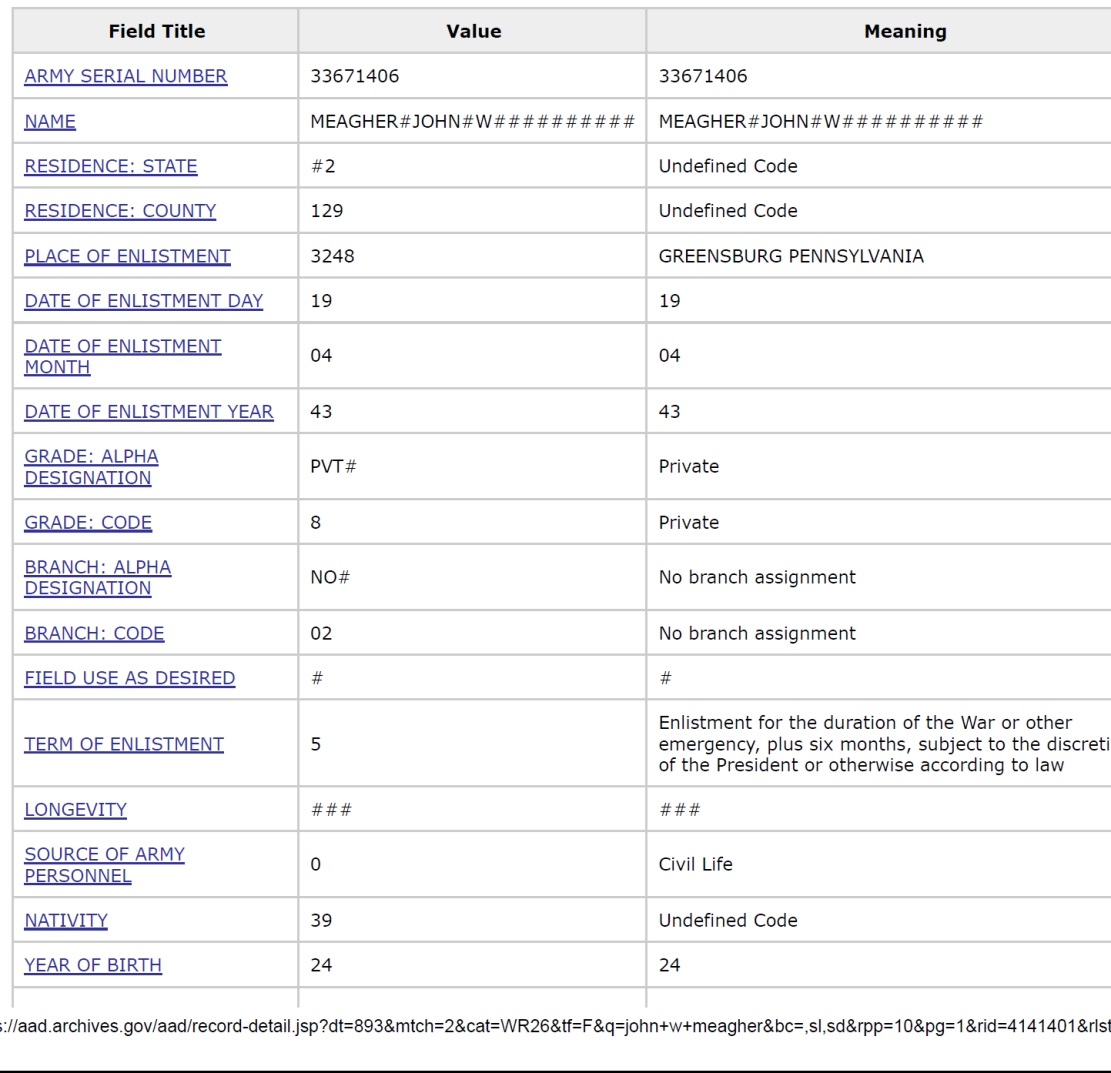
Task: Follow the BRANCH: CODE link
Action: click(94, 633)
